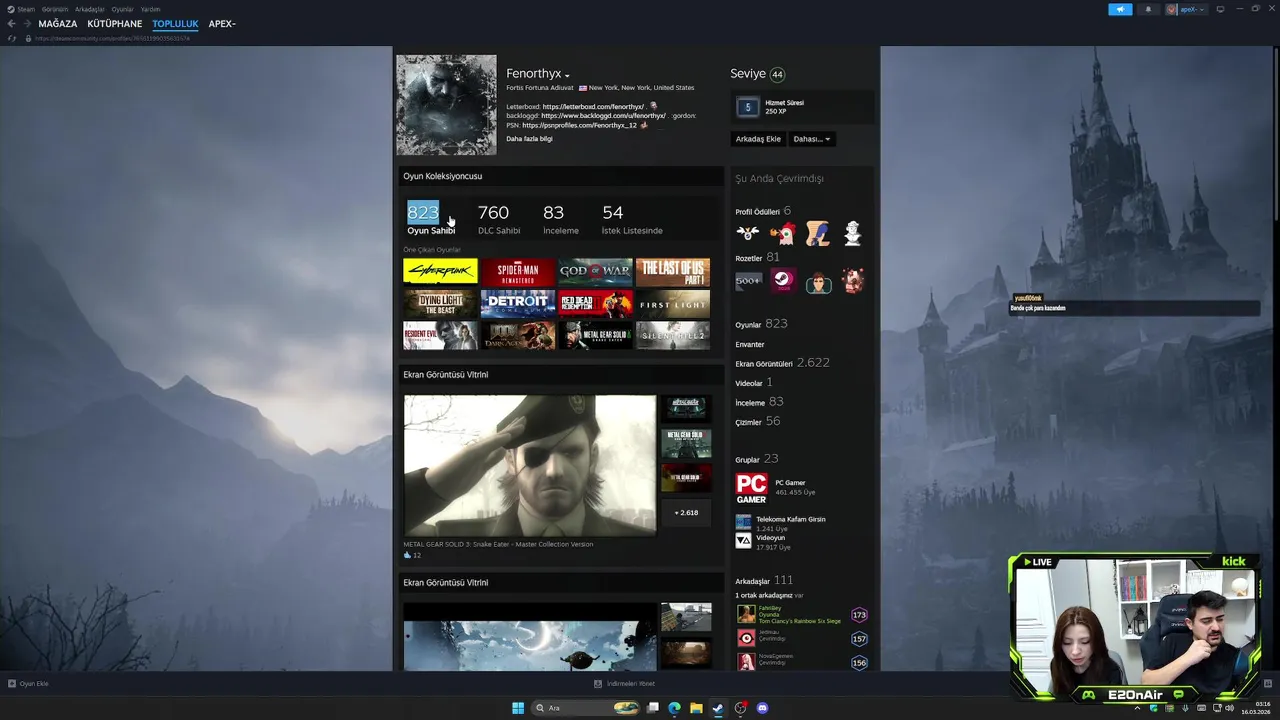The height and width of the screenshot is (720, 1280).
Task: Reload the page with refresh icon
Action: [12, 38]
